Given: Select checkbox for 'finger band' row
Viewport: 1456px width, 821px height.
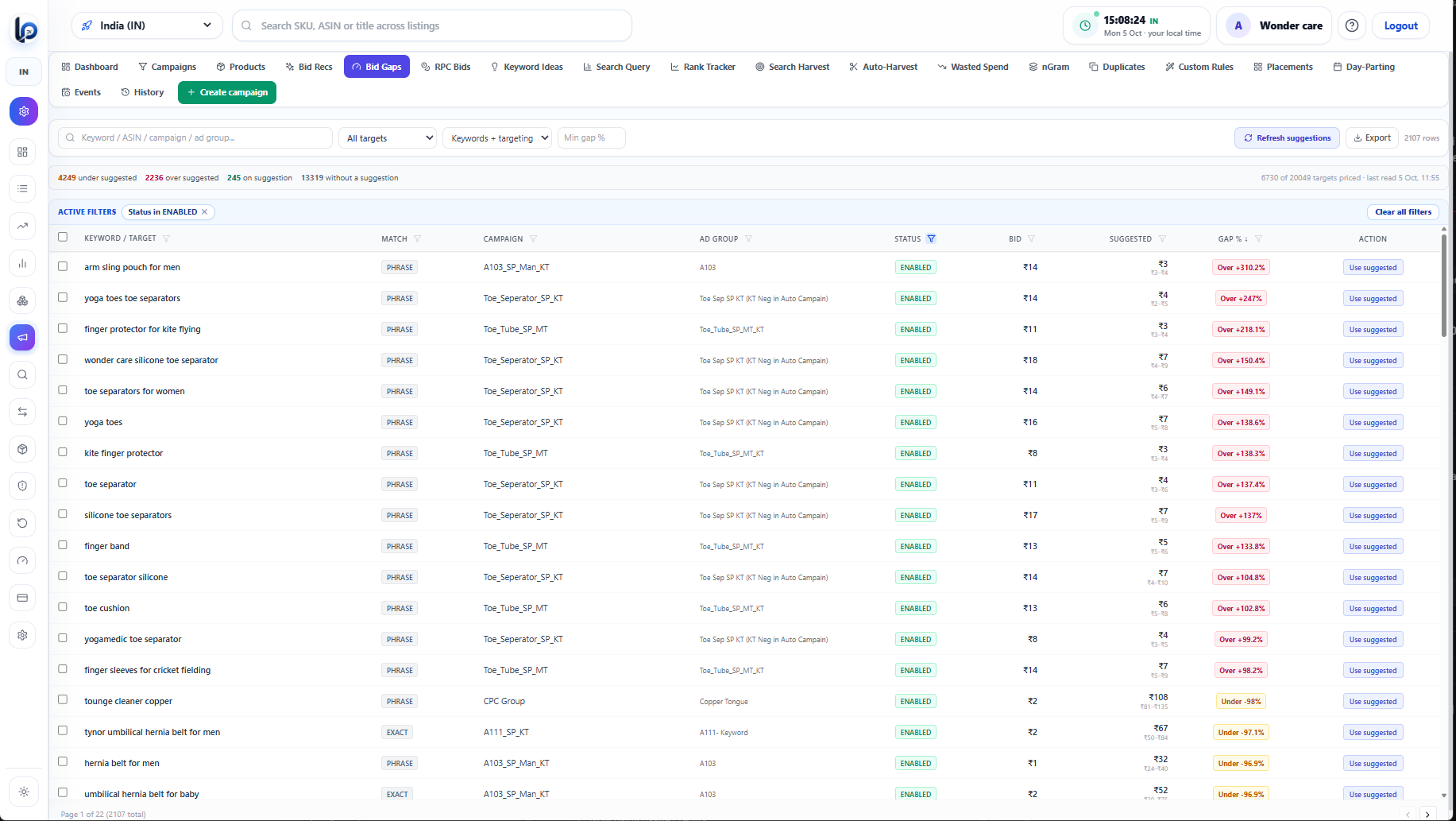Looking at the screenshot, I should (63, 545).
